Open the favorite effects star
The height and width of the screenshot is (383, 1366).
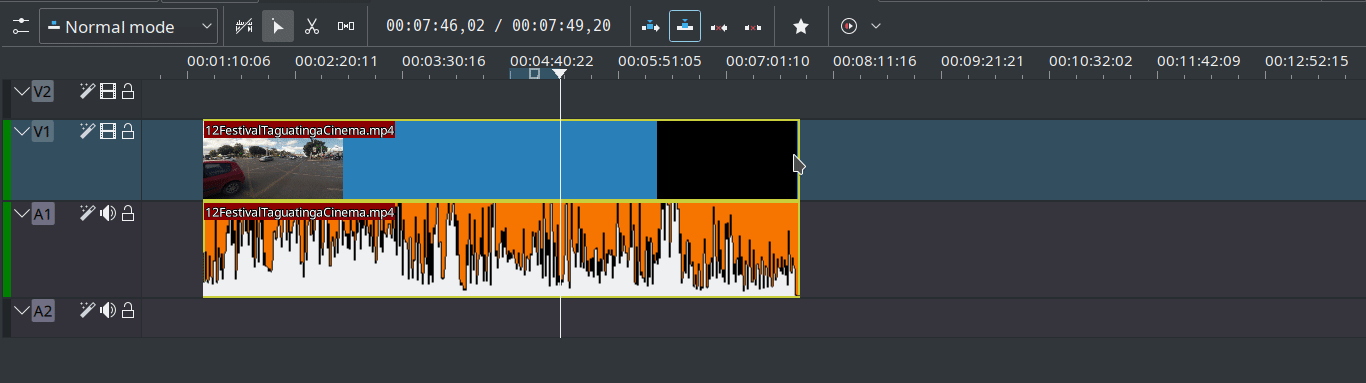[x=800, y=27]
